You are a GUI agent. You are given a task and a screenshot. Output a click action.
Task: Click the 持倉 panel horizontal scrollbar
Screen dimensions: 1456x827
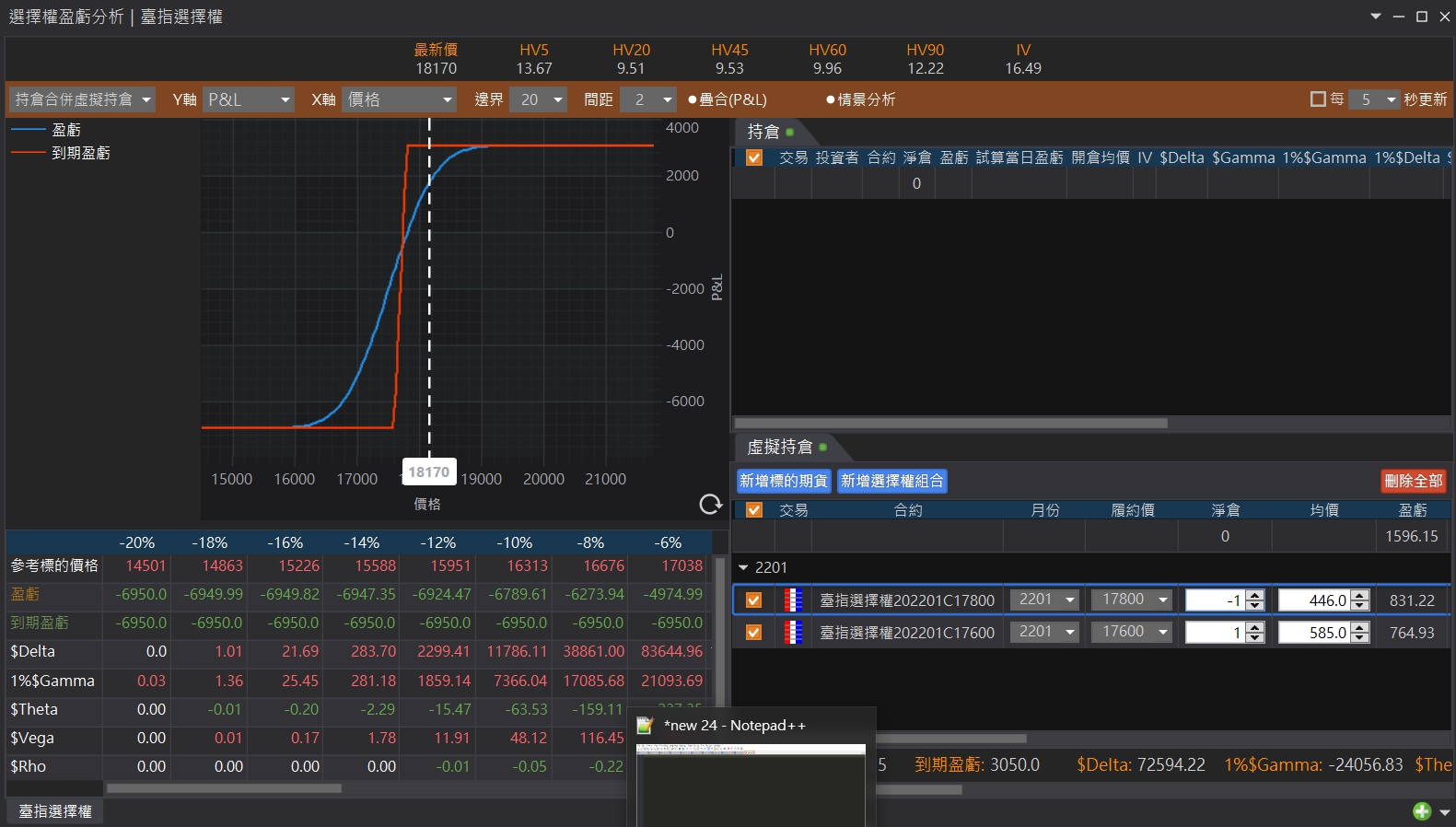click(x=951, y=424)
